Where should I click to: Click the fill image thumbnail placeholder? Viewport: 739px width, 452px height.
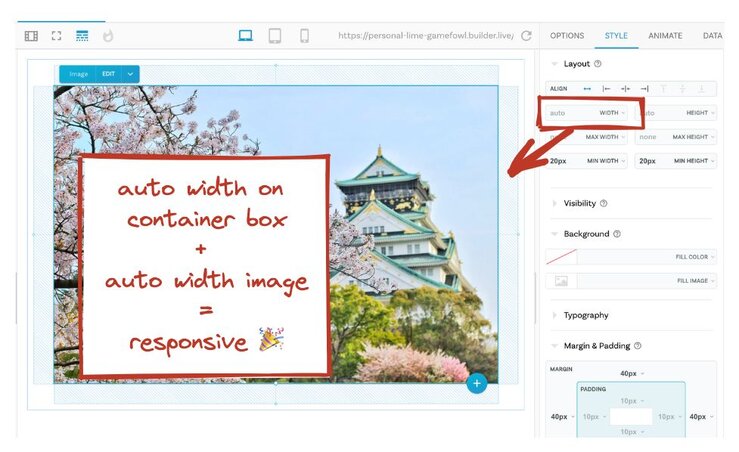[561, 281]
